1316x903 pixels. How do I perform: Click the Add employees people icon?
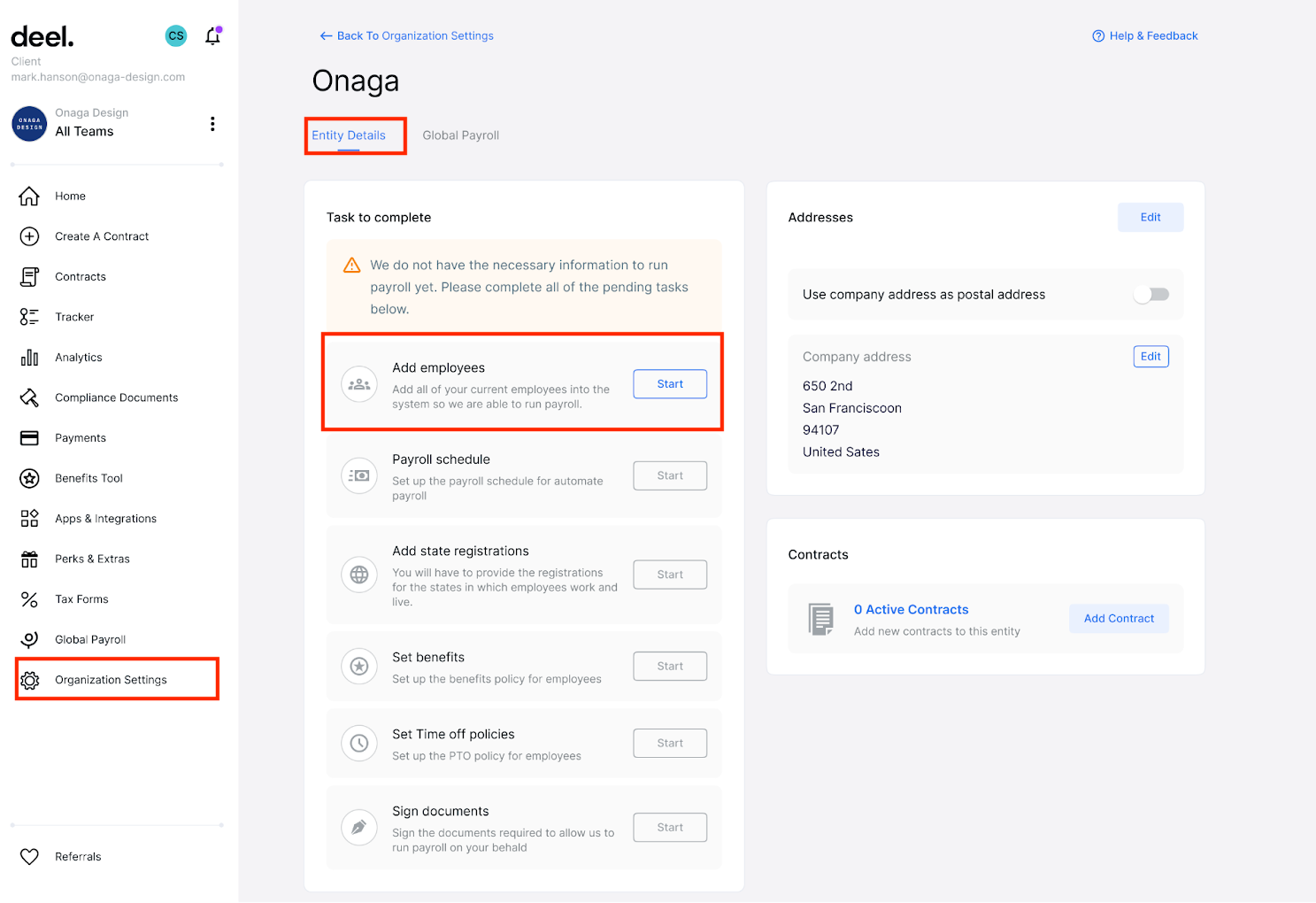tap(359, 384)
